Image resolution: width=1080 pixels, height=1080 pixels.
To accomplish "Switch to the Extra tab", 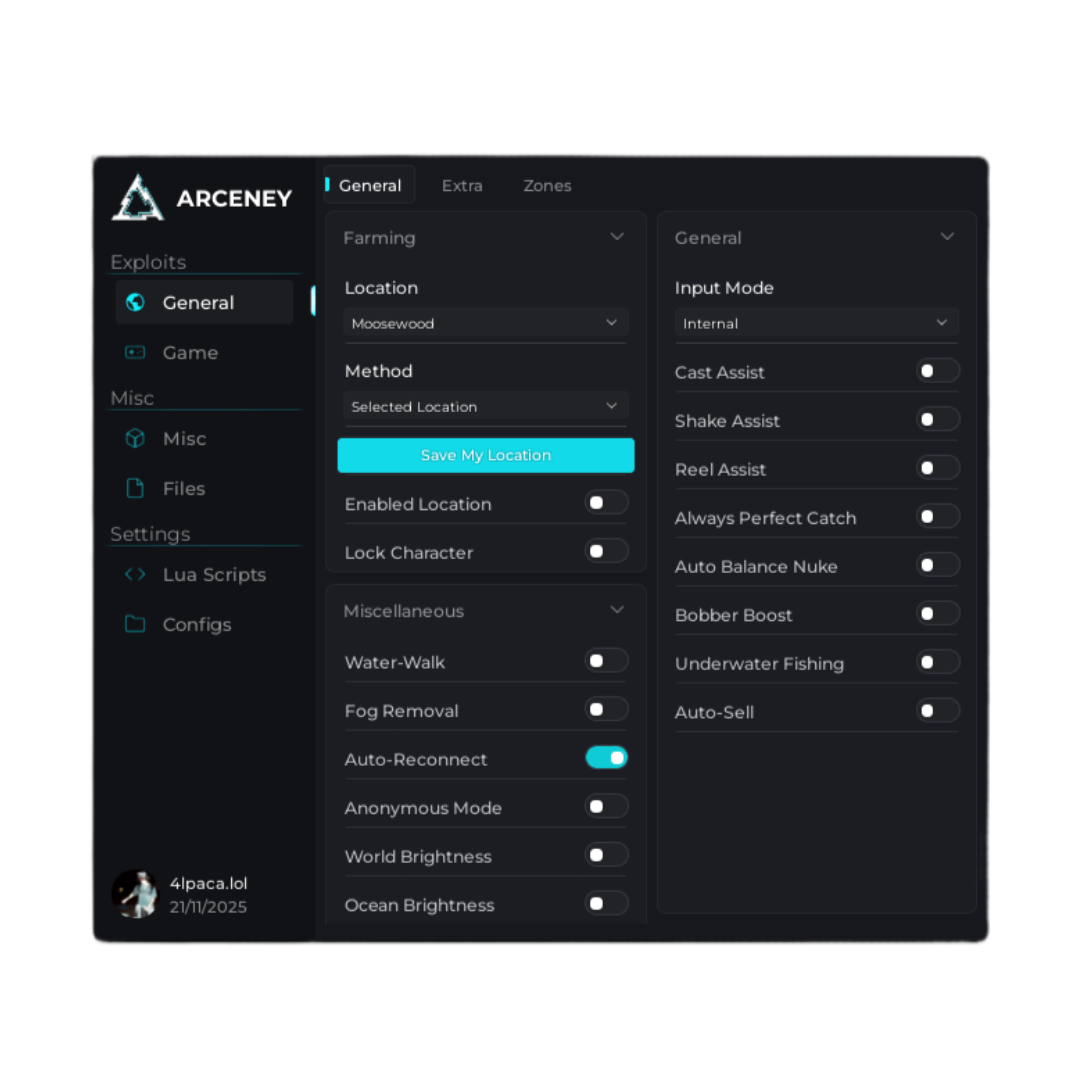I will coord(462,186).
